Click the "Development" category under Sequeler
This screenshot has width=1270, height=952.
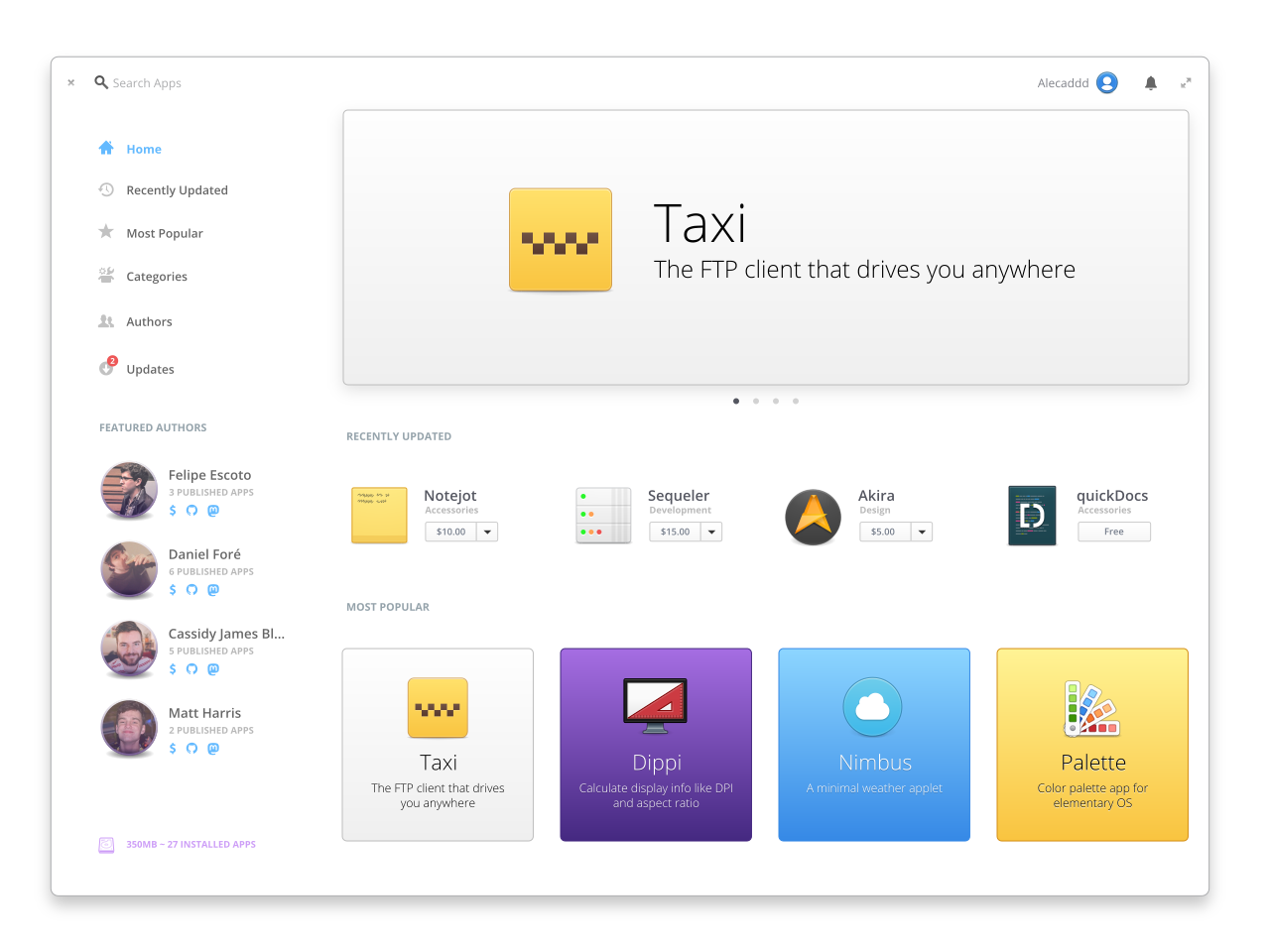click(x=681, y=511)
